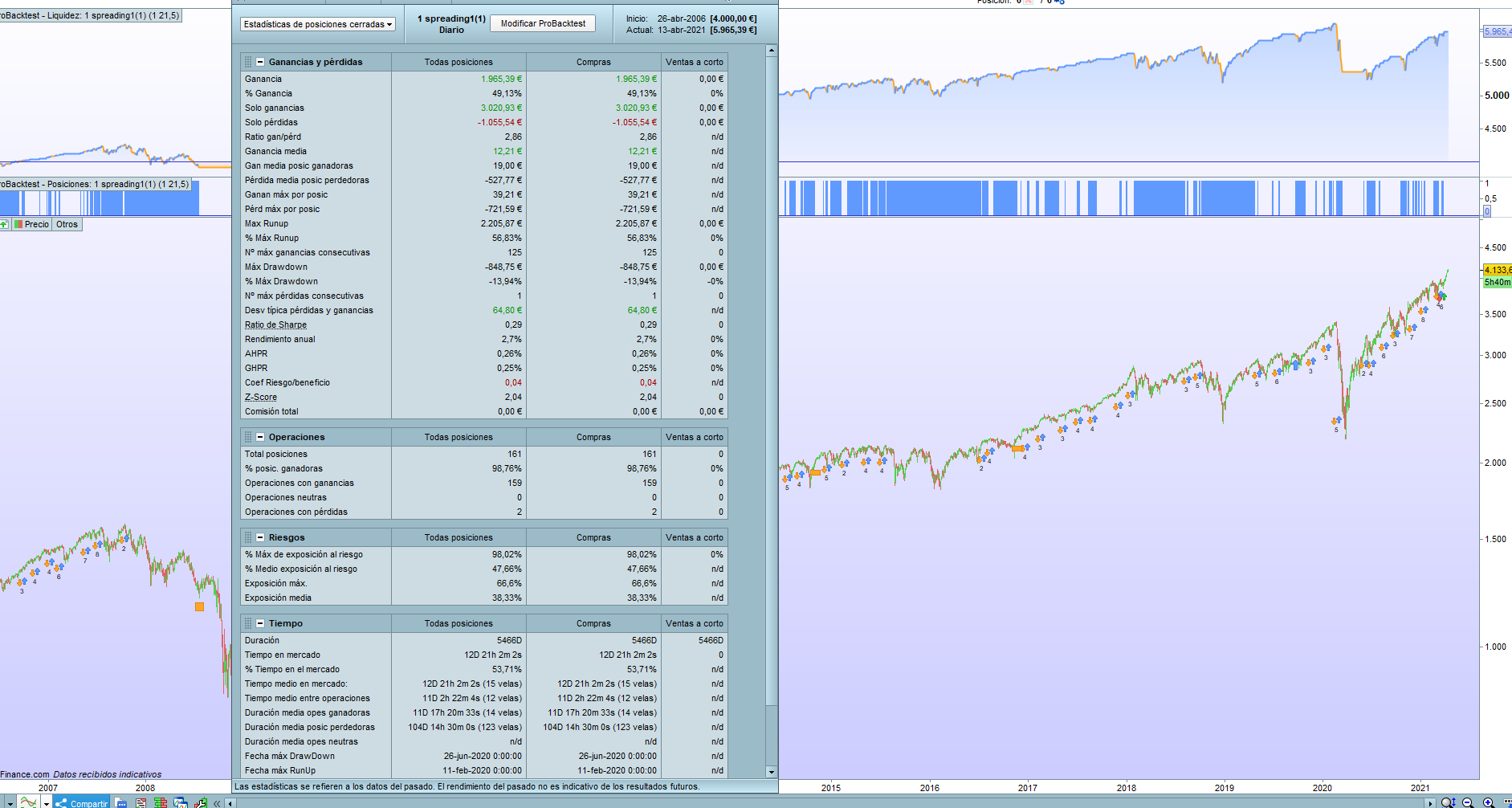Click the Precio indicator button
This screenshot has width=1512, height=808.
(x=32, y=224)
